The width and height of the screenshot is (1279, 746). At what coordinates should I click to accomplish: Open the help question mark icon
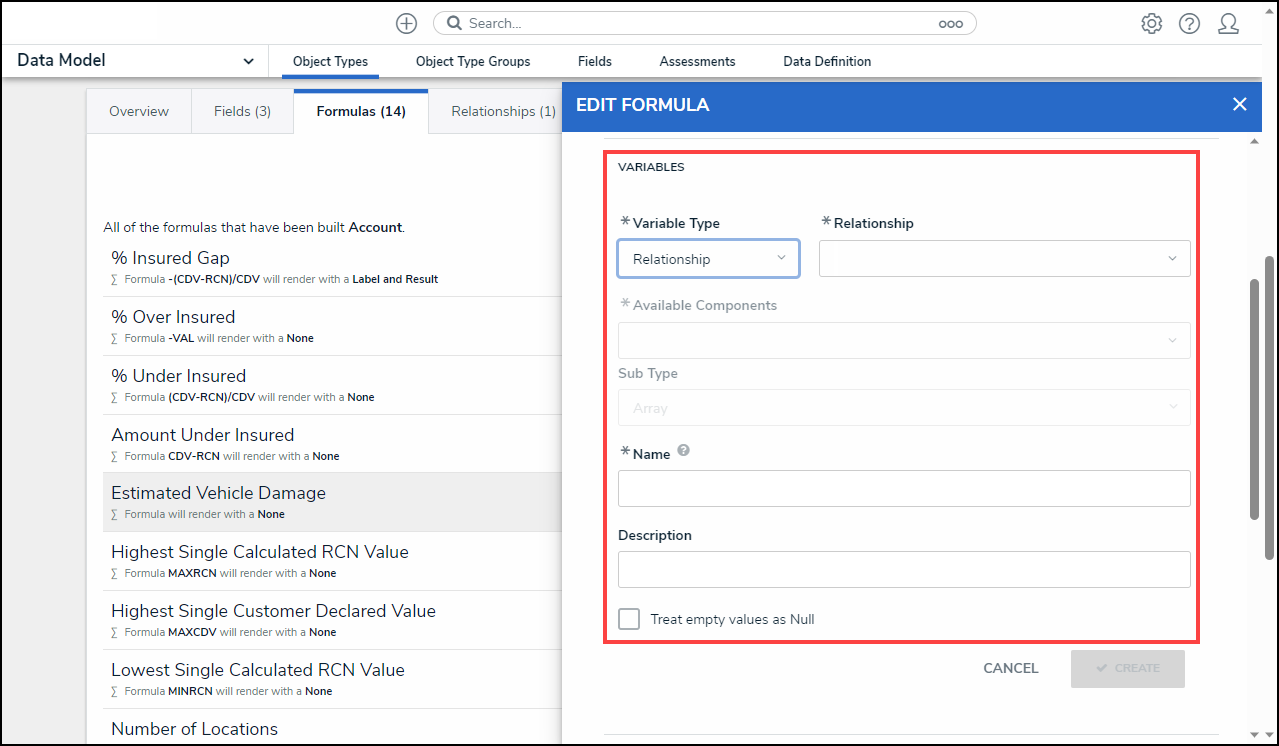(x=1189, y=23)
